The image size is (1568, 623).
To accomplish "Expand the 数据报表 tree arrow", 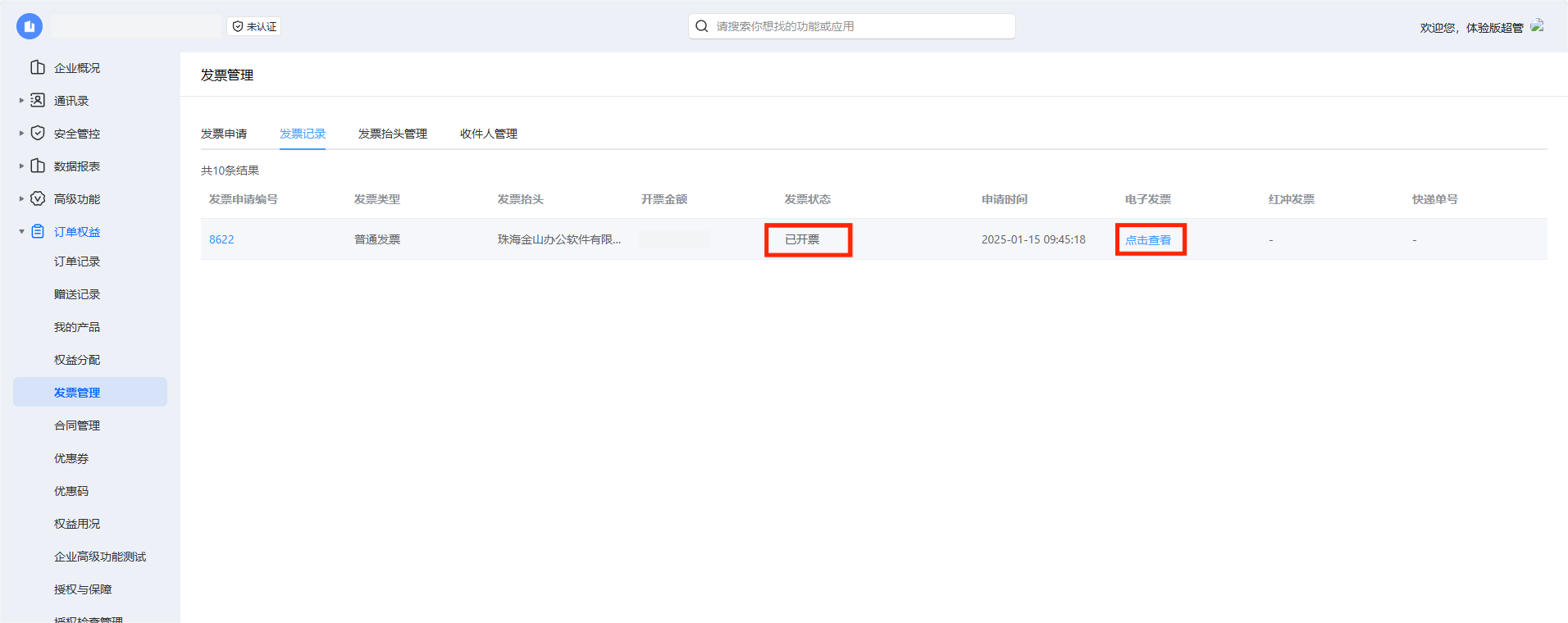I will (21, 166).
